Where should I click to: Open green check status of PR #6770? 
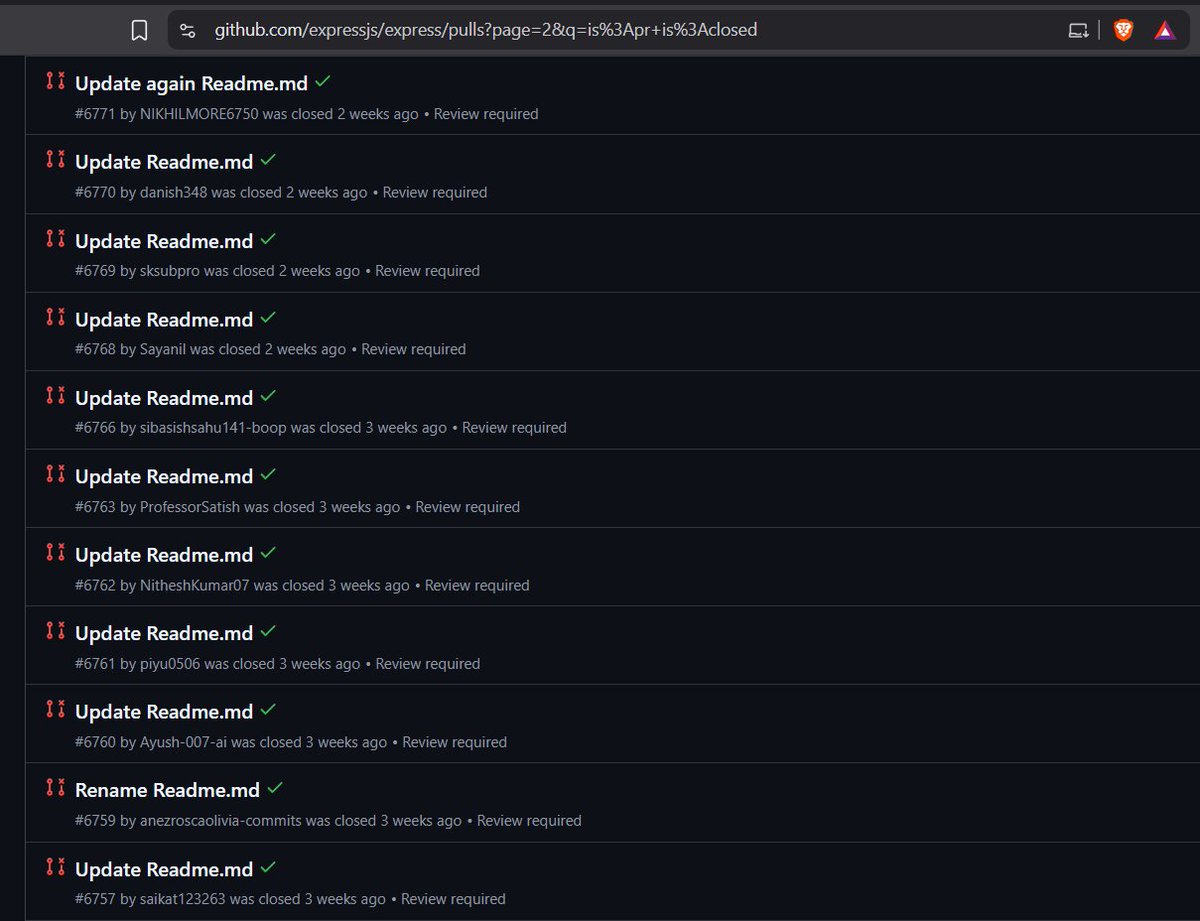tap(268, 160)
